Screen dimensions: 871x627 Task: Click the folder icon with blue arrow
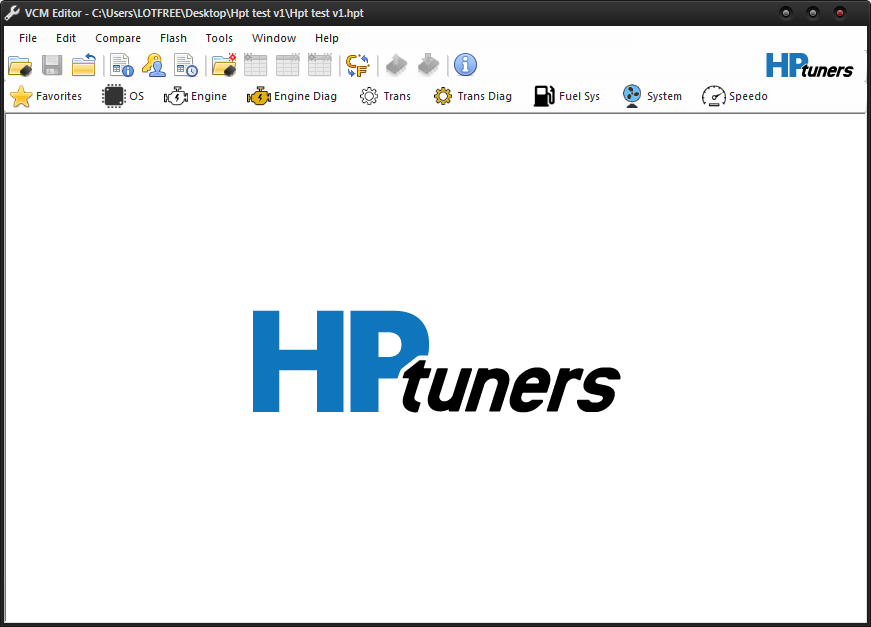point(84,66)
